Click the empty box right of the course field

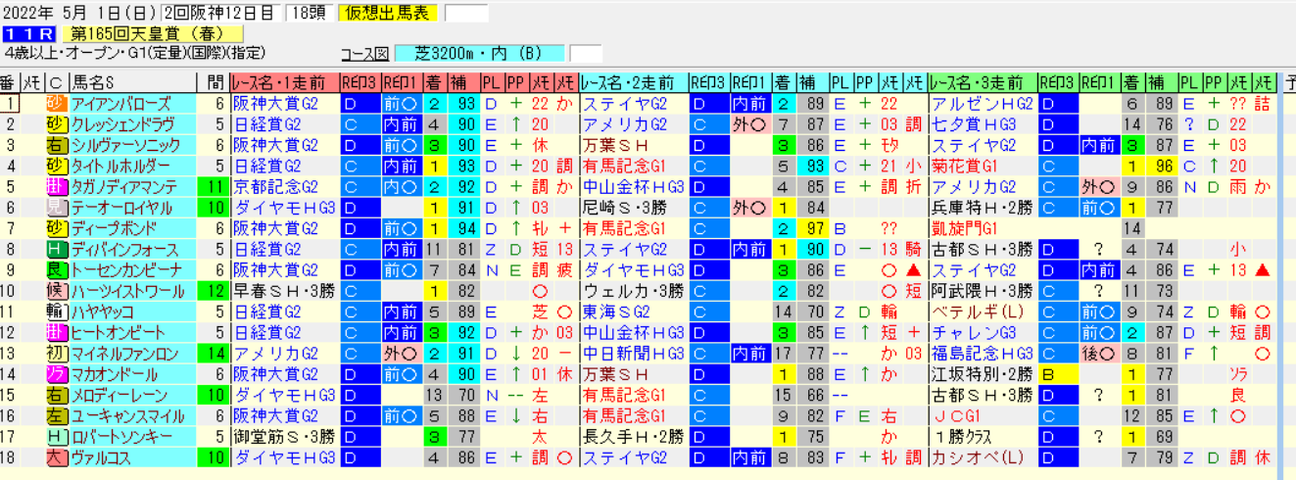(x=585, y=52)
